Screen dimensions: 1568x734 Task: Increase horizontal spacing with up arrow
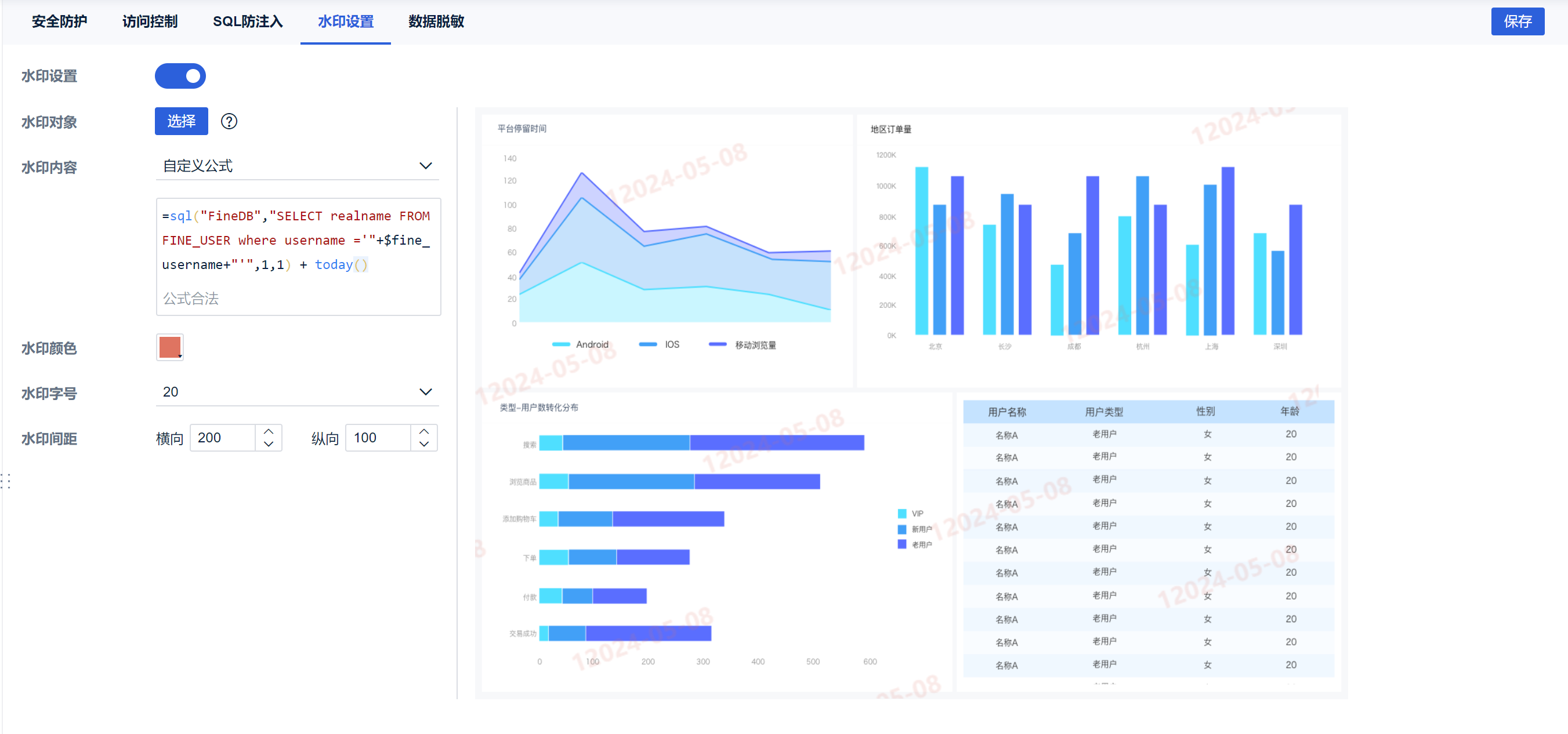pyautogui.click(x=269, y=431)
